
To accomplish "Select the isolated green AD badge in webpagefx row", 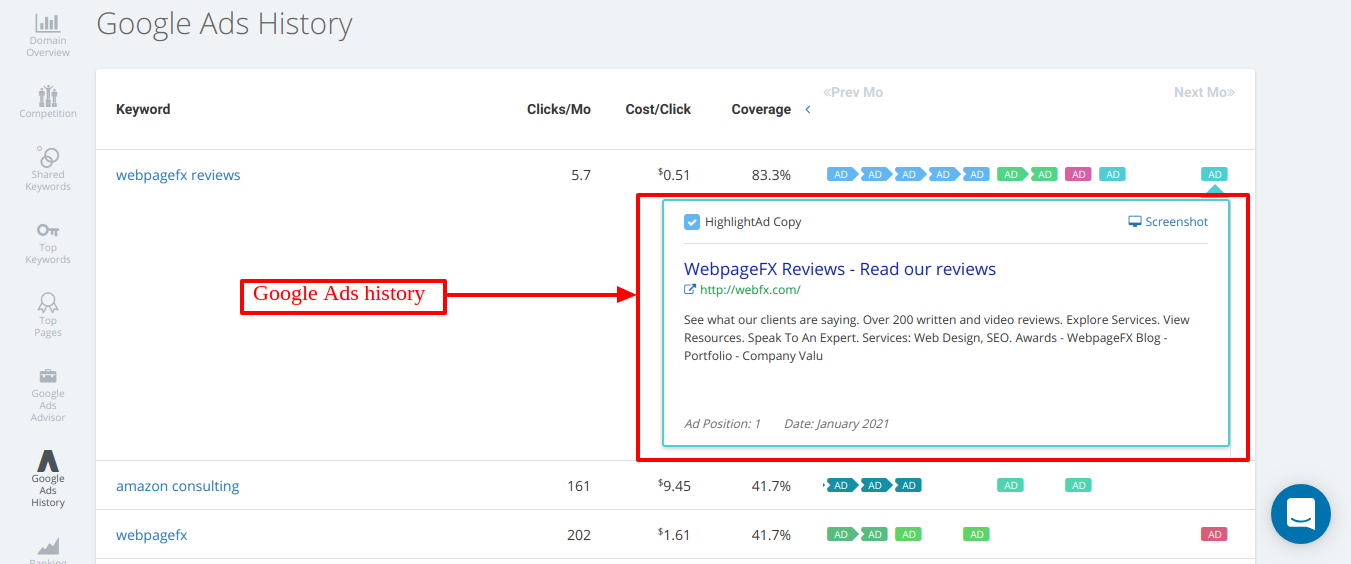I will [976, 534].
